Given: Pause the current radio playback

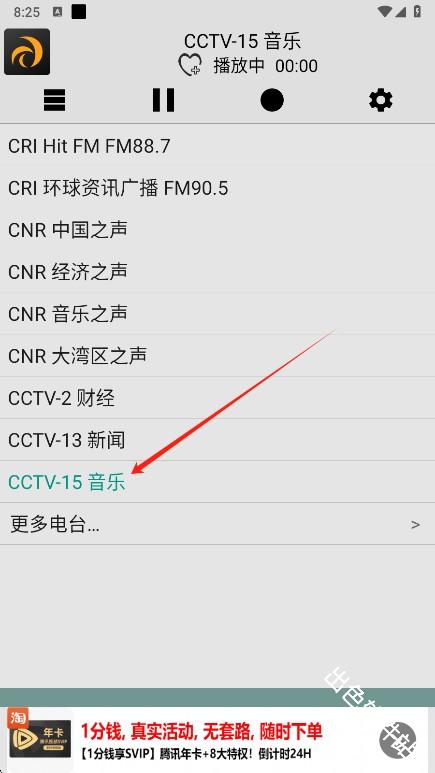Looking at the screenshot, I should click(163, 101).
